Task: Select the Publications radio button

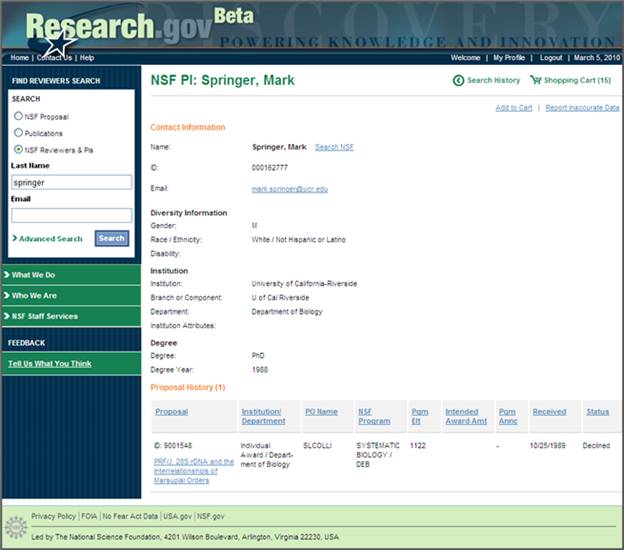Action: coord(18,133)
